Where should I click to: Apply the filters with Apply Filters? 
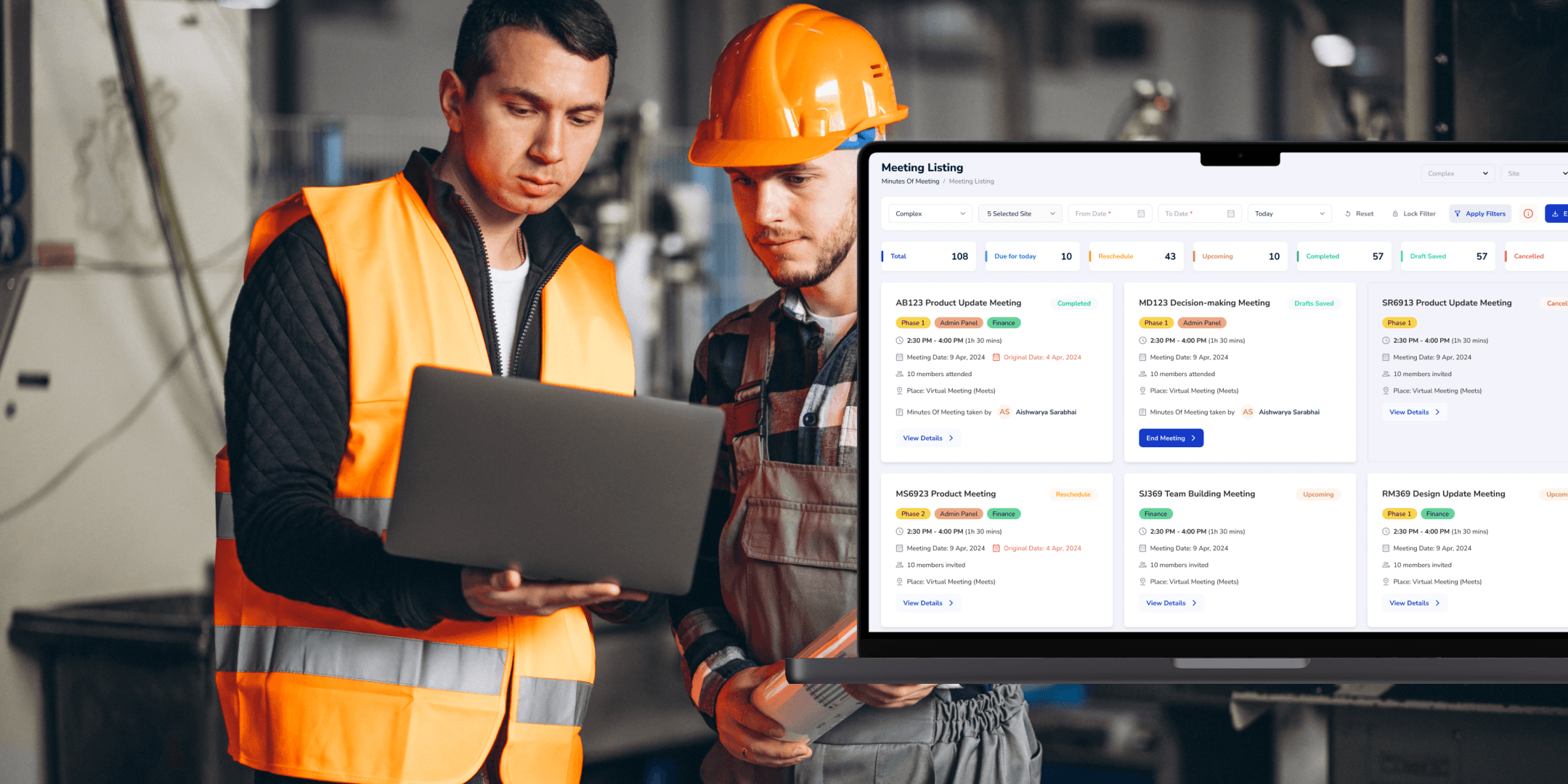(1480, 213)
